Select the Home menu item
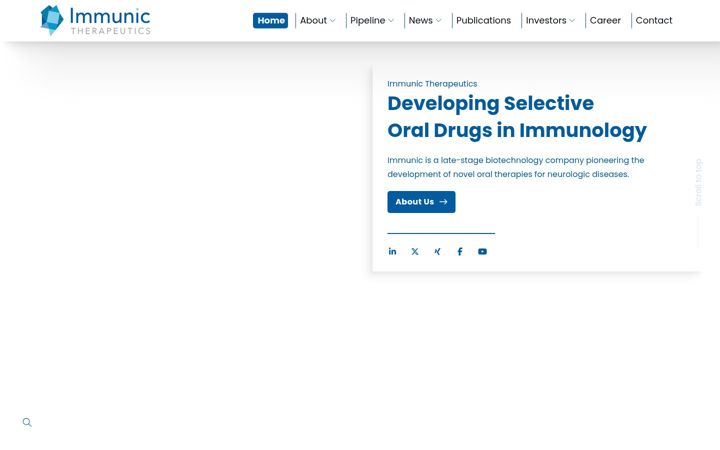The height and width of the screenshot is (450, 720). click(270, 21)
